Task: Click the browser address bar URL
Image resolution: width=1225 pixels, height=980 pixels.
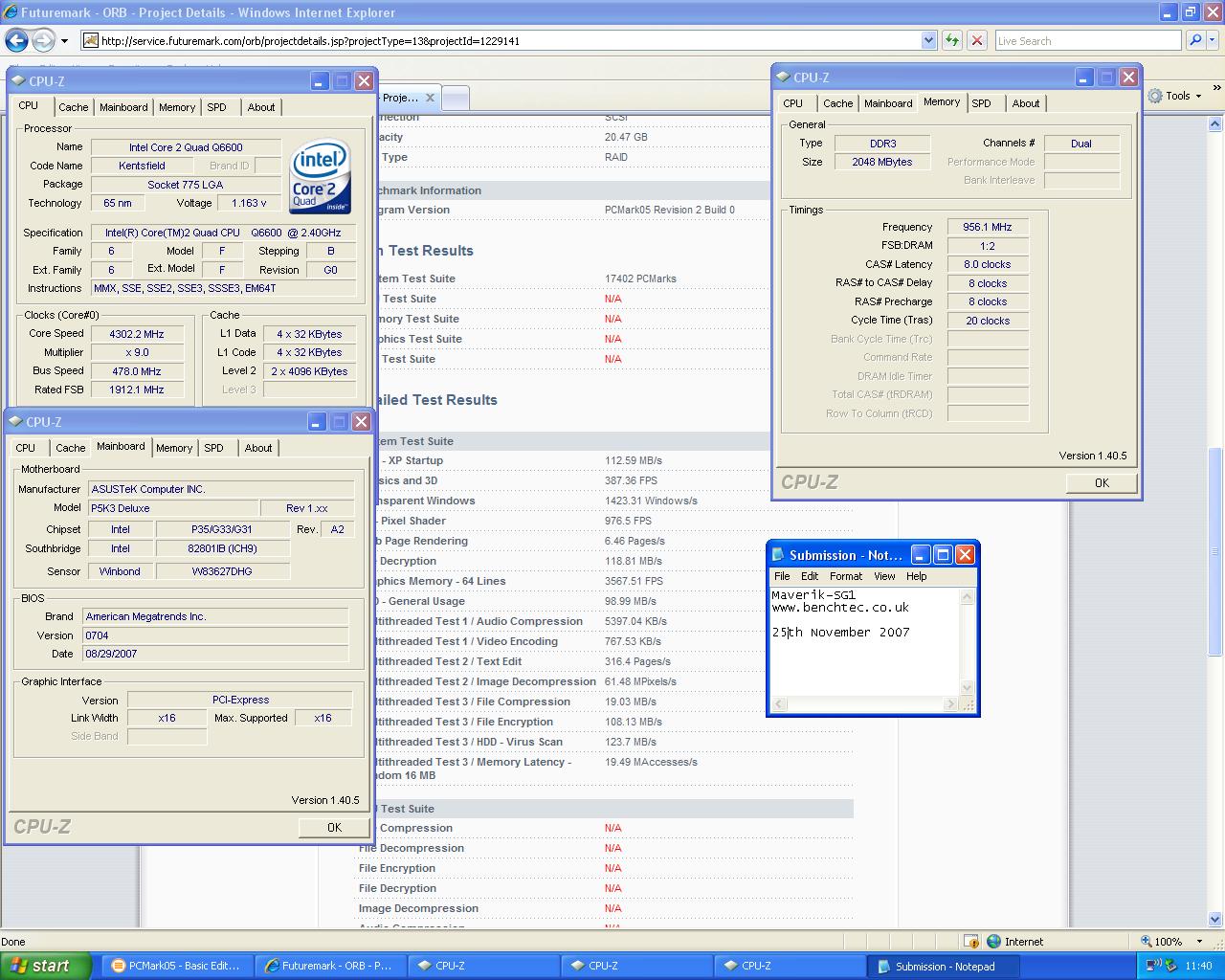Action: pos(310,41)
